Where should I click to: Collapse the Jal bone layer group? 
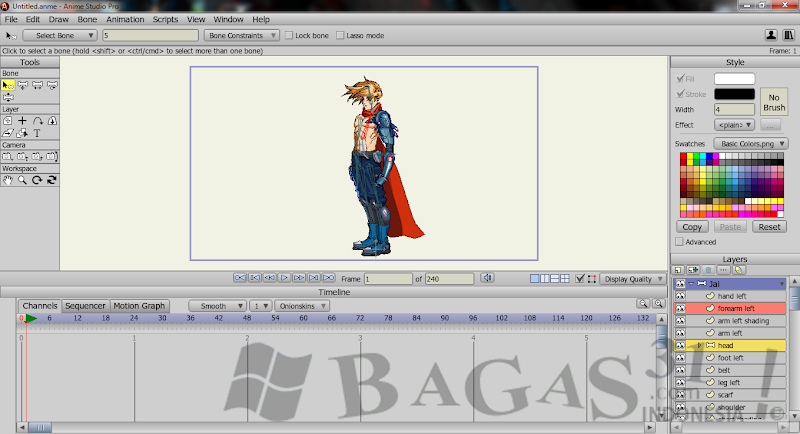(691, 284)
